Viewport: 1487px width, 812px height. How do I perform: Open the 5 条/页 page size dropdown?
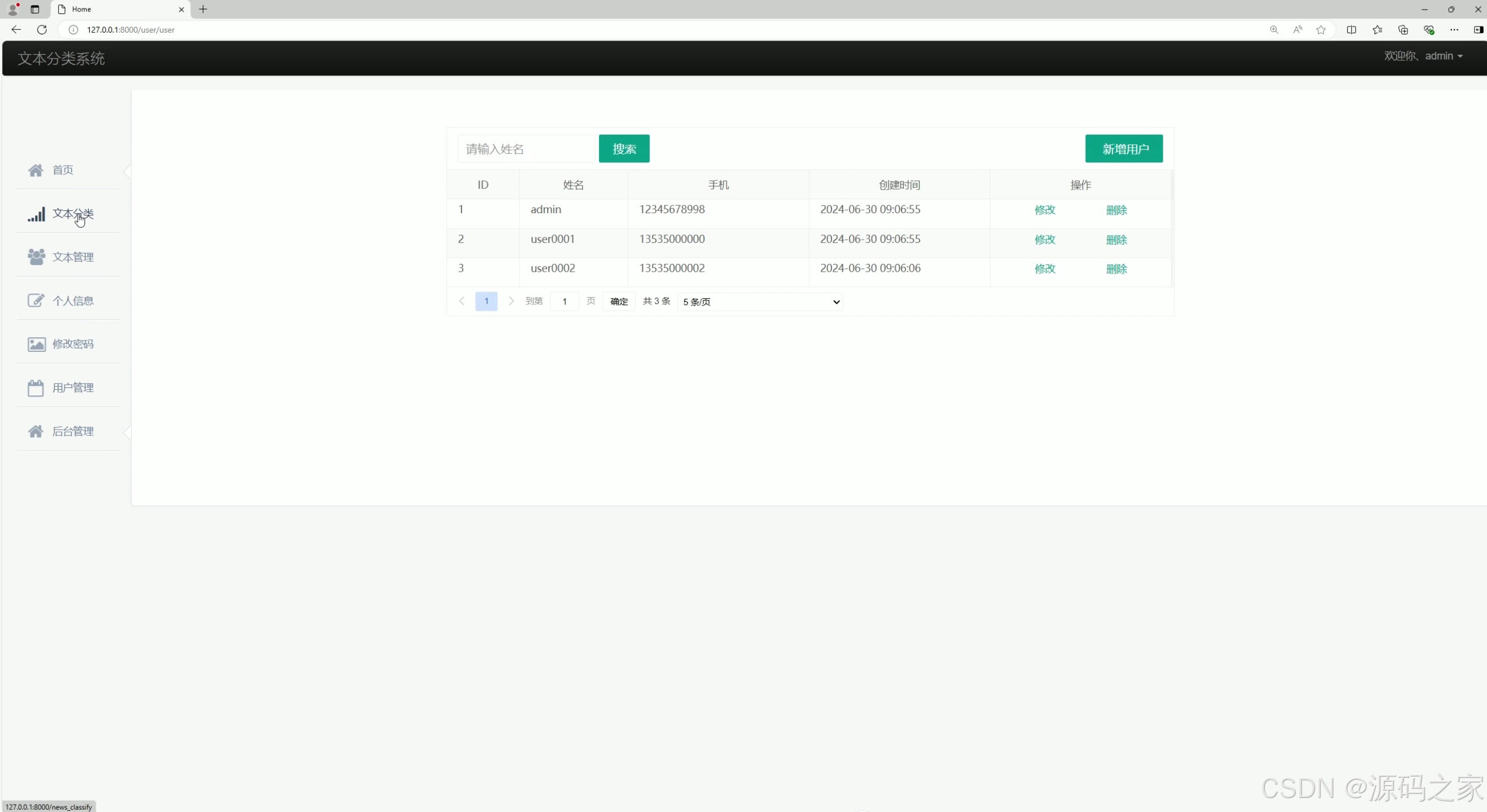click(760, 302)
